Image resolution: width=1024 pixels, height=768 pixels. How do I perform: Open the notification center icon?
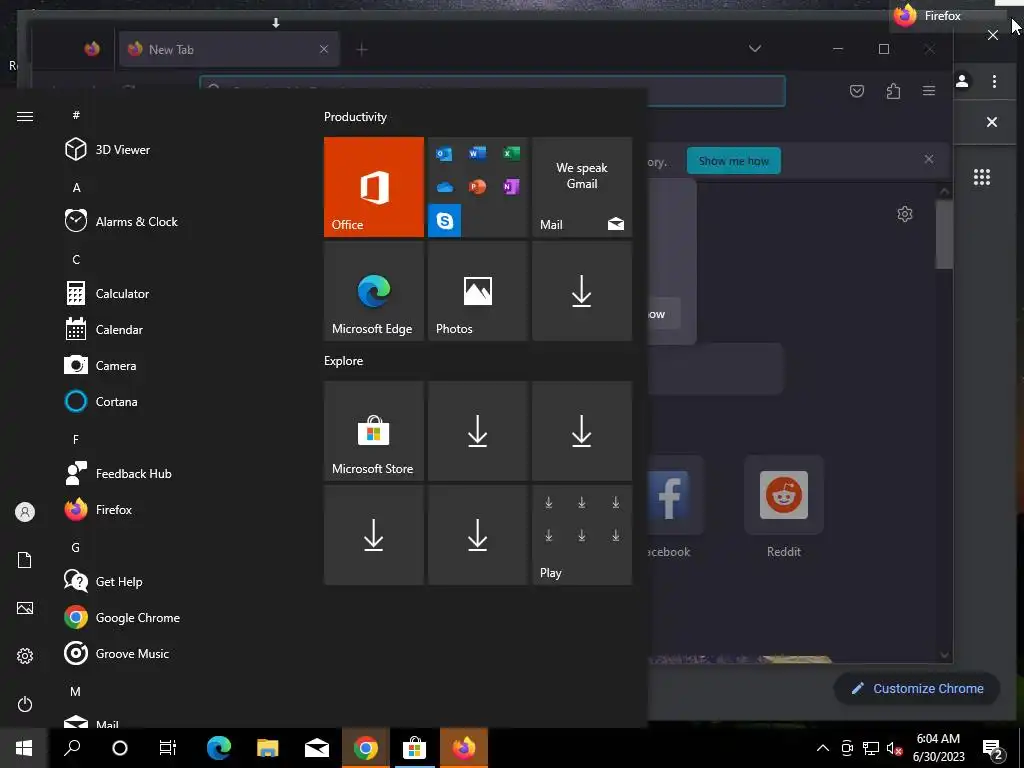click(993, 749)
